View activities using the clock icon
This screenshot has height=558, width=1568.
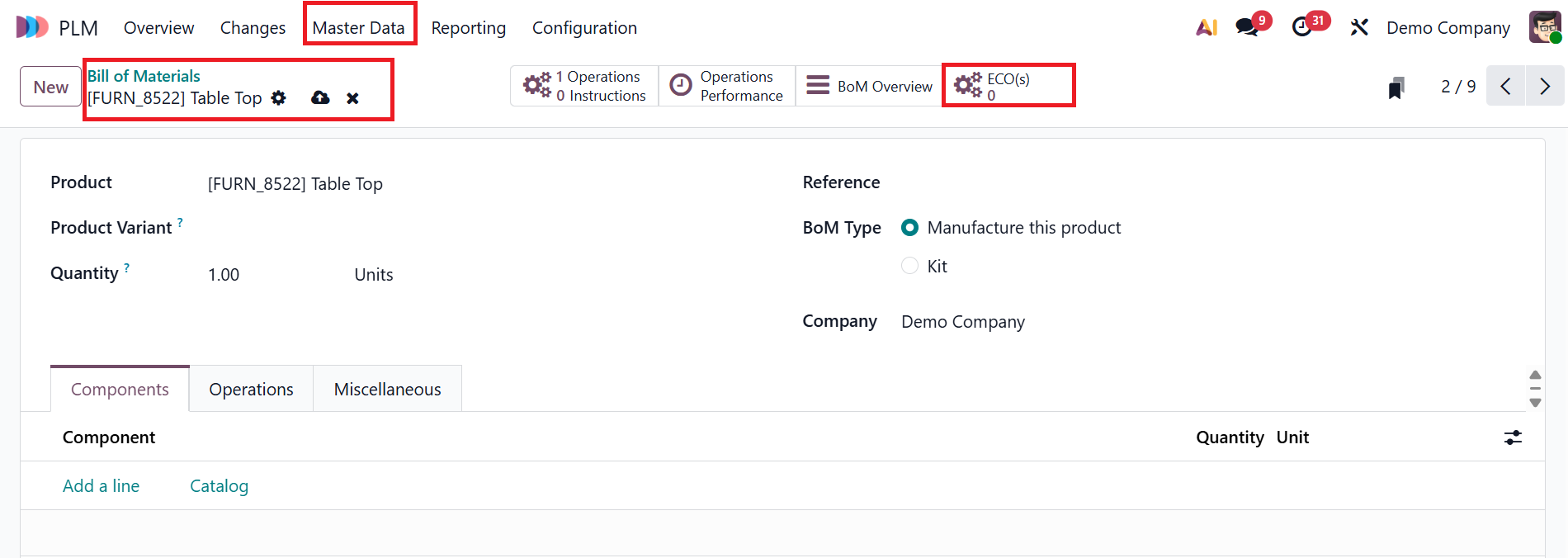(x=1302, y=26)
